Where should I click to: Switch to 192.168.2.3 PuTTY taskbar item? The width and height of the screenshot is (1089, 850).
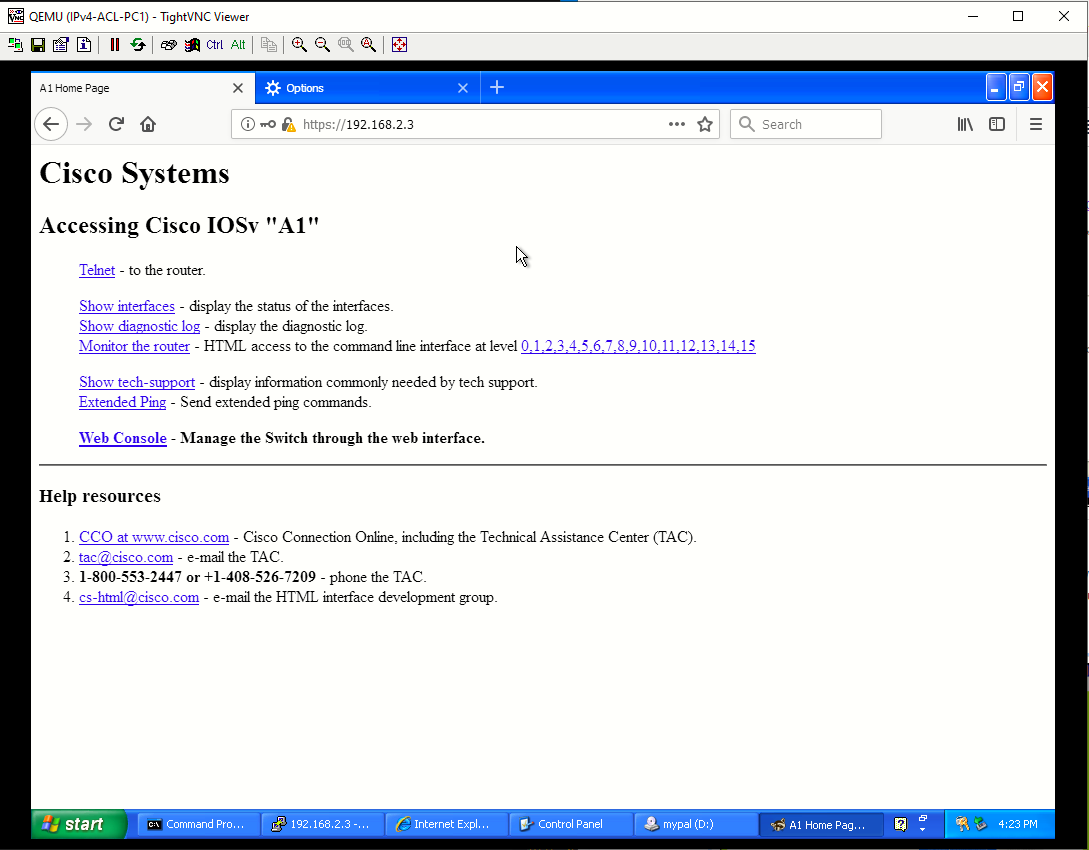pos(323,824)
